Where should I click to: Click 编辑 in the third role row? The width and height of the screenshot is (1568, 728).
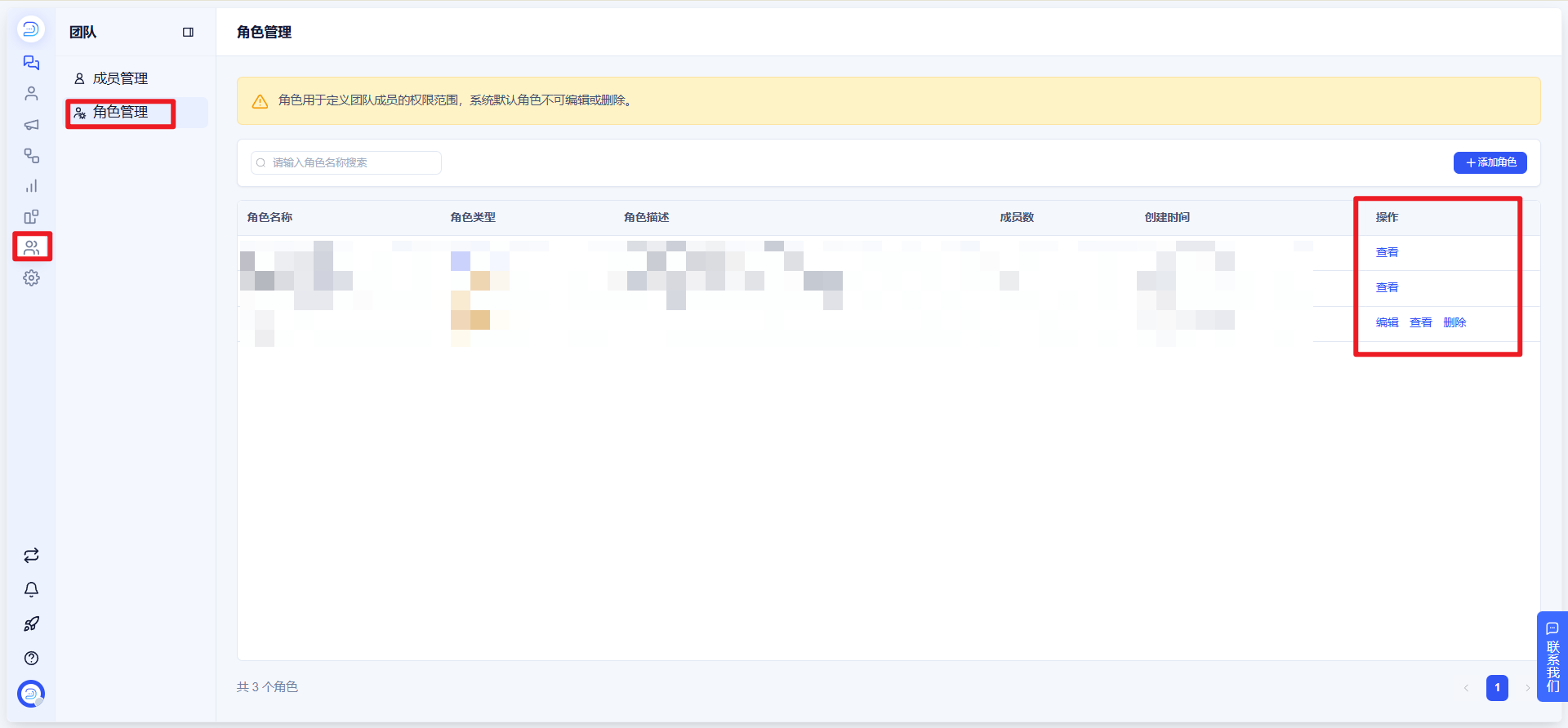tap(1387, 322)
